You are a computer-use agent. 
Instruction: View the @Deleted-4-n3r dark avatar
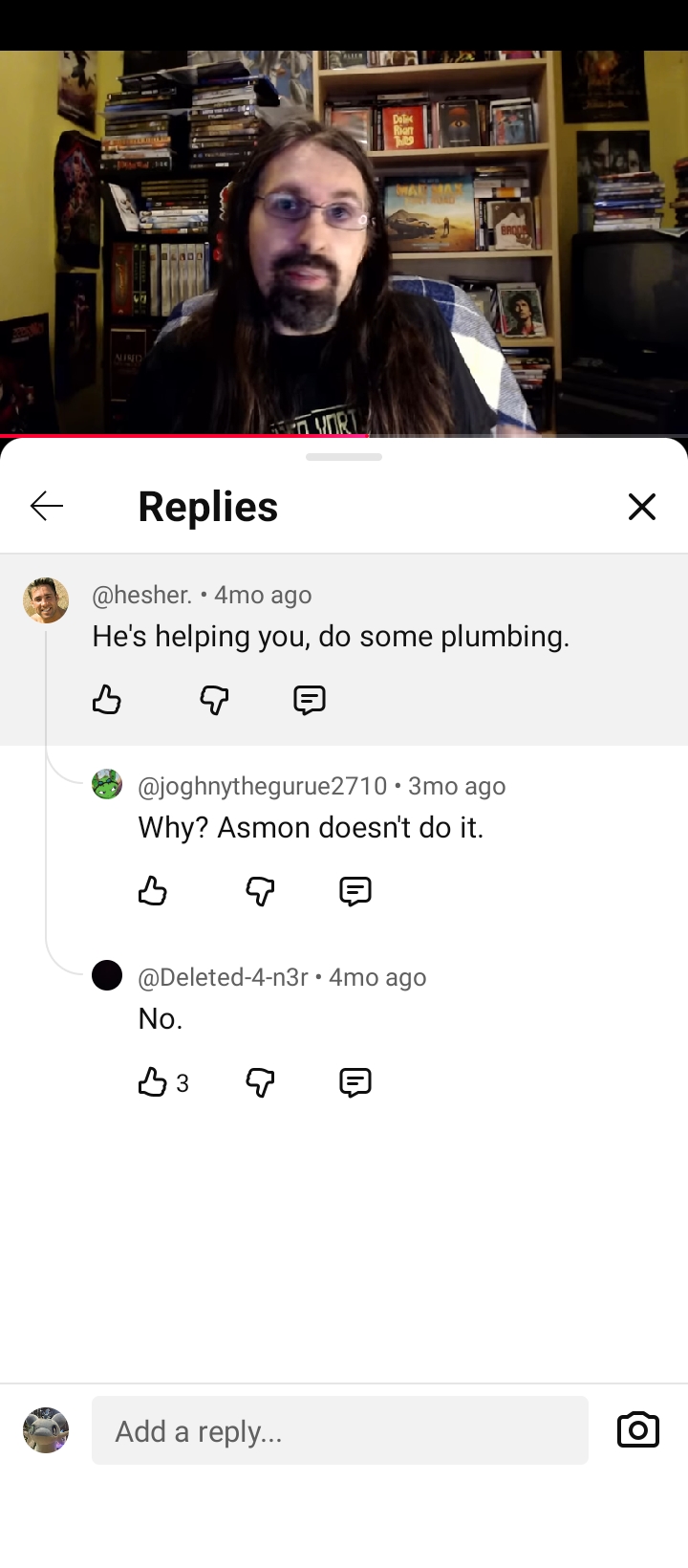pos(107,976)
